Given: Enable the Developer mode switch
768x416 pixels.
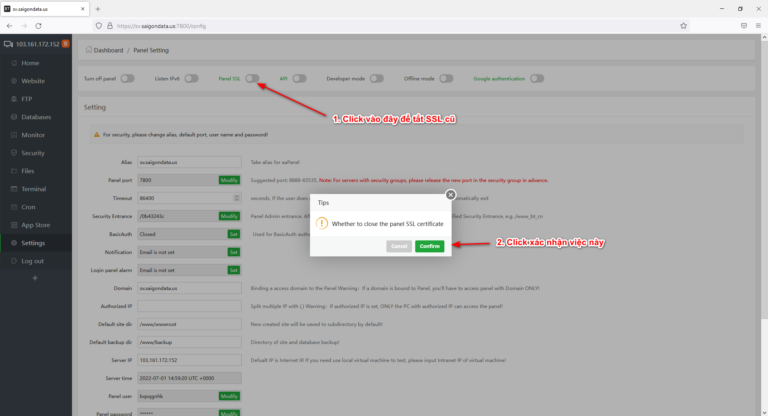Looking at the screenshot, I should coord(378,78).
